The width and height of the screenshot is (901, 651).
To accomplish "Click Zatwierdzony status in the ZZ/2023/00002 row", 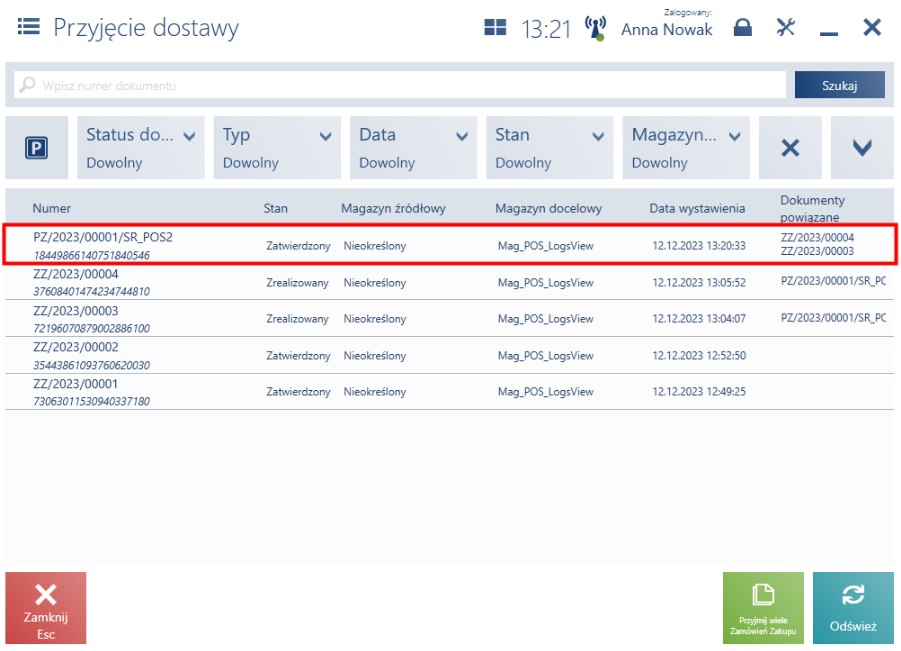I will [298, 356].
